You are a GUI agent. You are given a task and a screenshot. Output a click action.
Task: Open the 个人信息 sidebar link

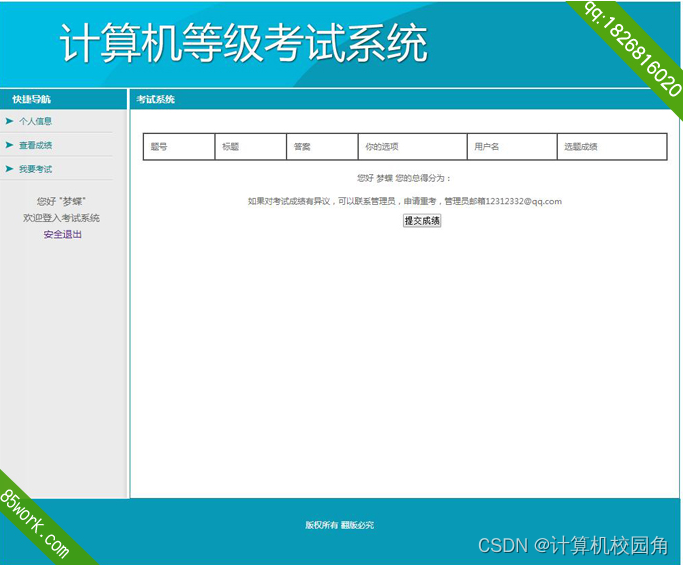click(x=35, y=121)
